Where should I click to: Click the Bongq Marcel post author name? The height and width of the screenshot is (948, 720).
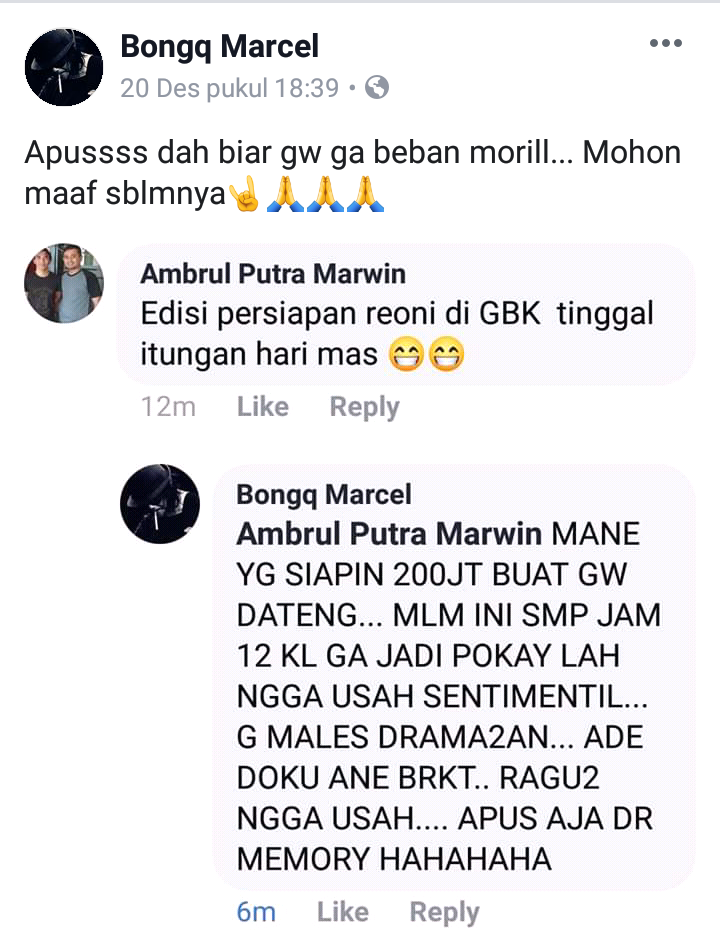tap(219, 47)
